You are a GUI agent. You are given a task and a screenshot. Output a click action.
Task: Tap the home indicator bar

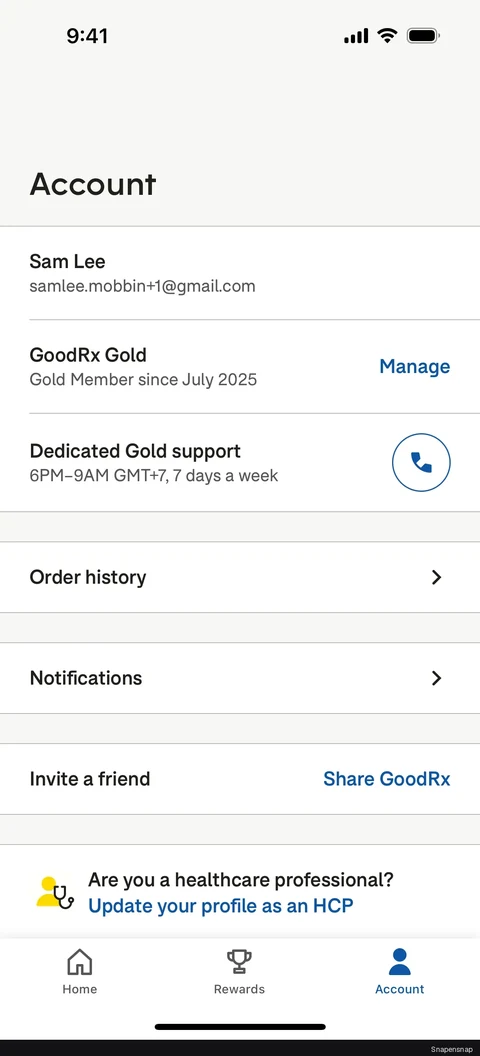point(240,1026)
